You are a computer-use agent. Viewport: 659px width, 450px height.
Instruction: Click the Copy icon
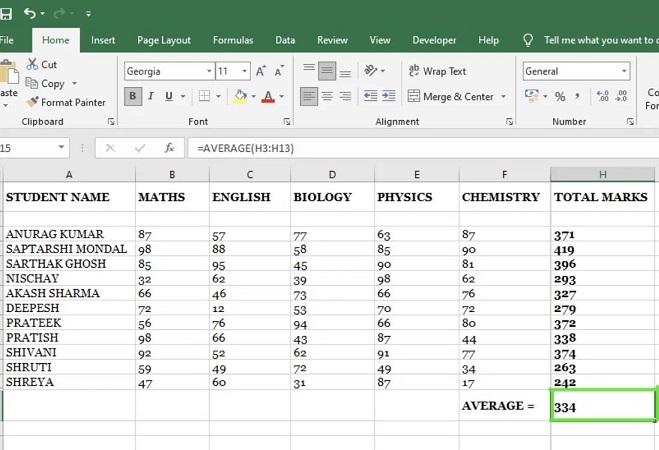(x=32, y=83)
